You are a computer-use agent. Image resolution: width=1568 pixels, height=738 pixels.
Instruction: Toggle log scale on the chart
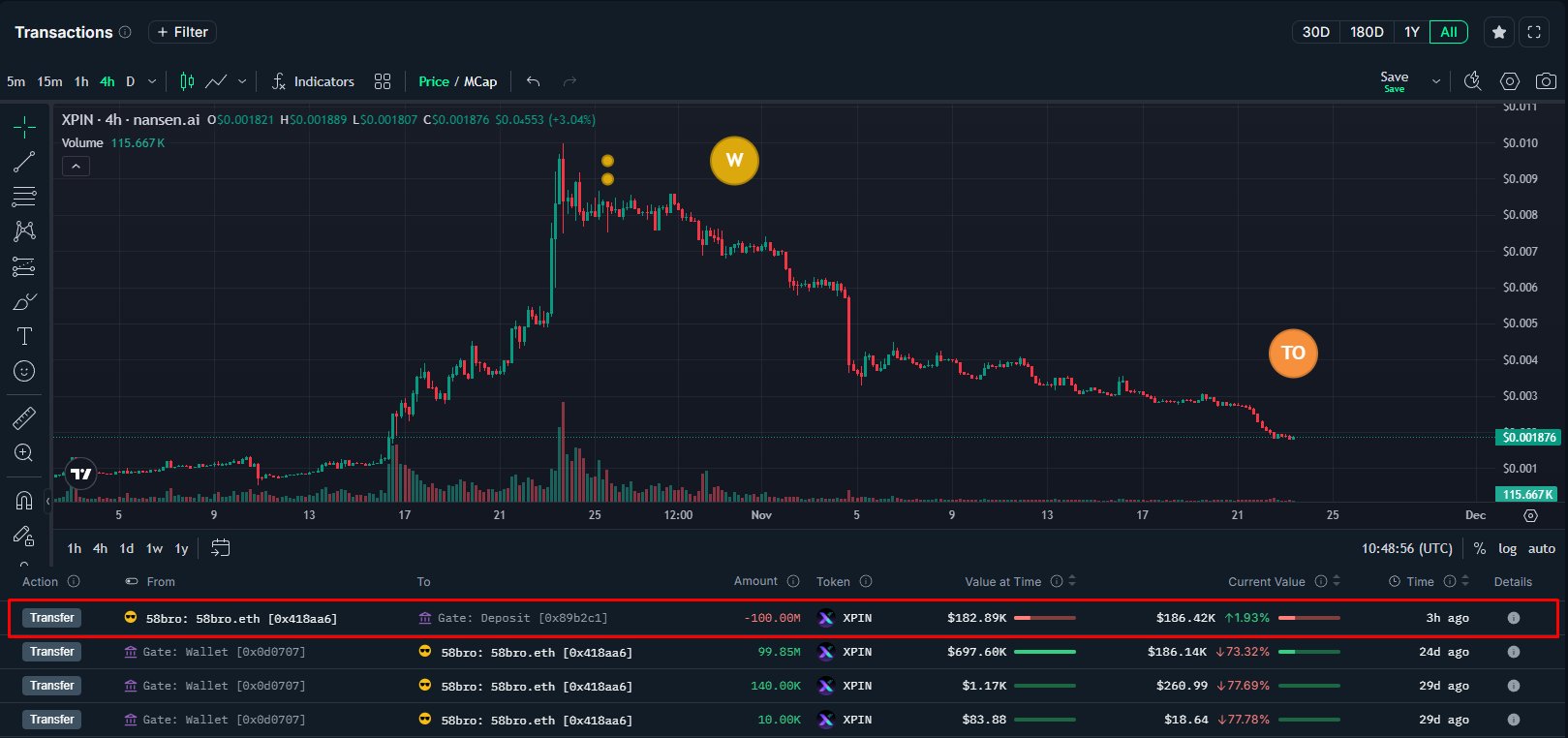1507,548
